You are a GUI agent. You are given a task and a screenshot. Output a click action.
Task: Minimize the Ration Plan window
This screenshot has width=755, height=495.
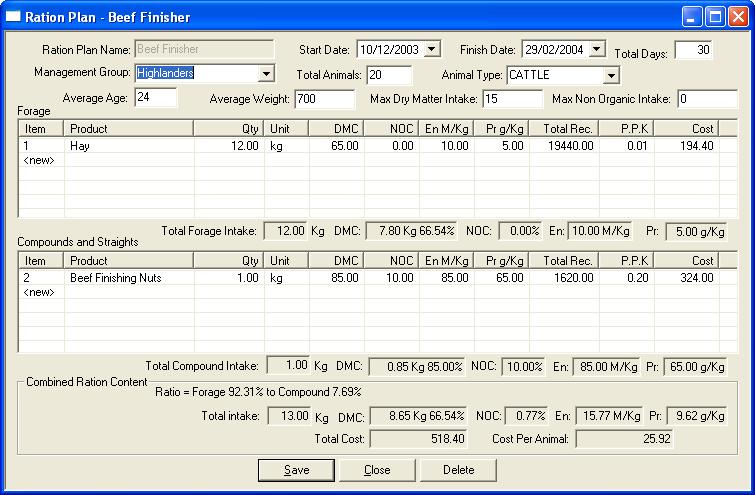[x=692, y=17]
